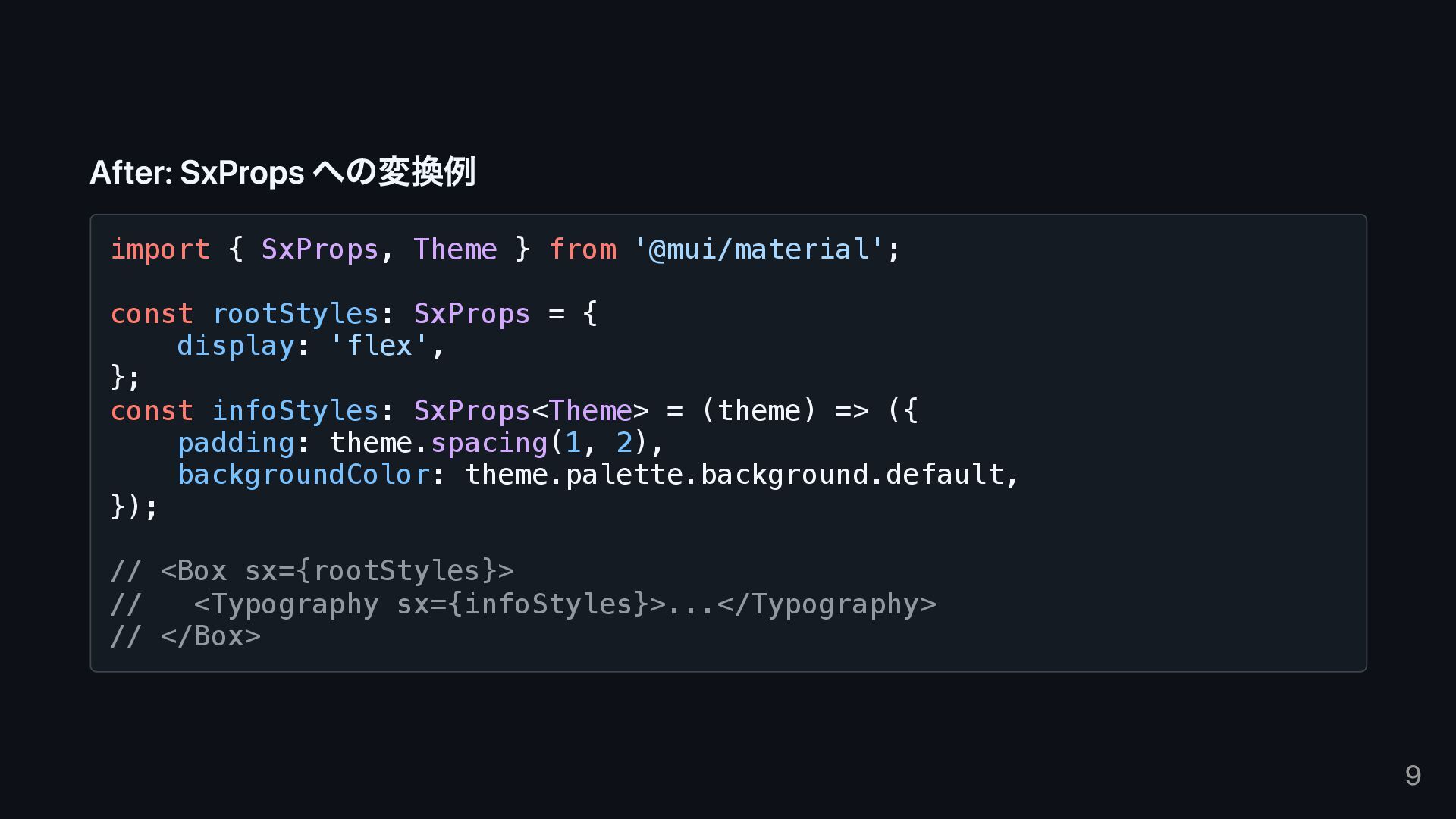Click the "// </Box>" closing comment line
Image resolution: width=1456 pixels, height=819 pixels.
(x=186, y=636)
